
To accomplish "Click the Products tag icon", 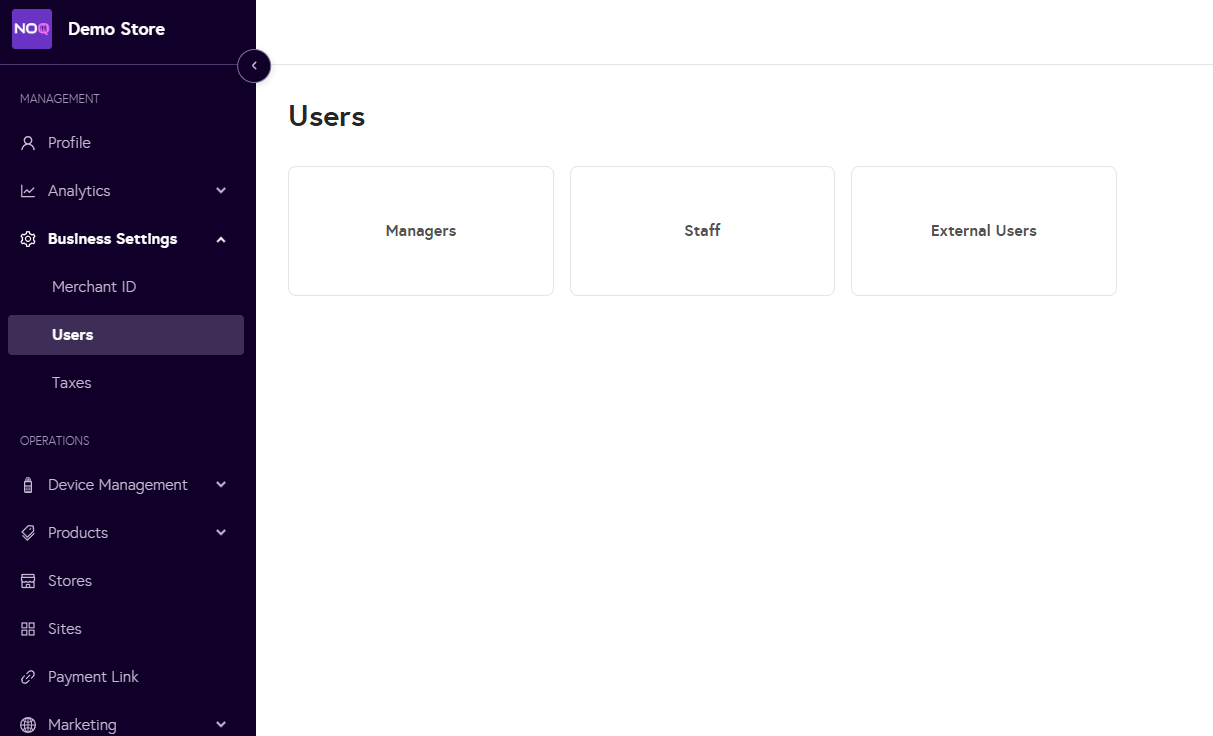I will [x=28, y=533].
